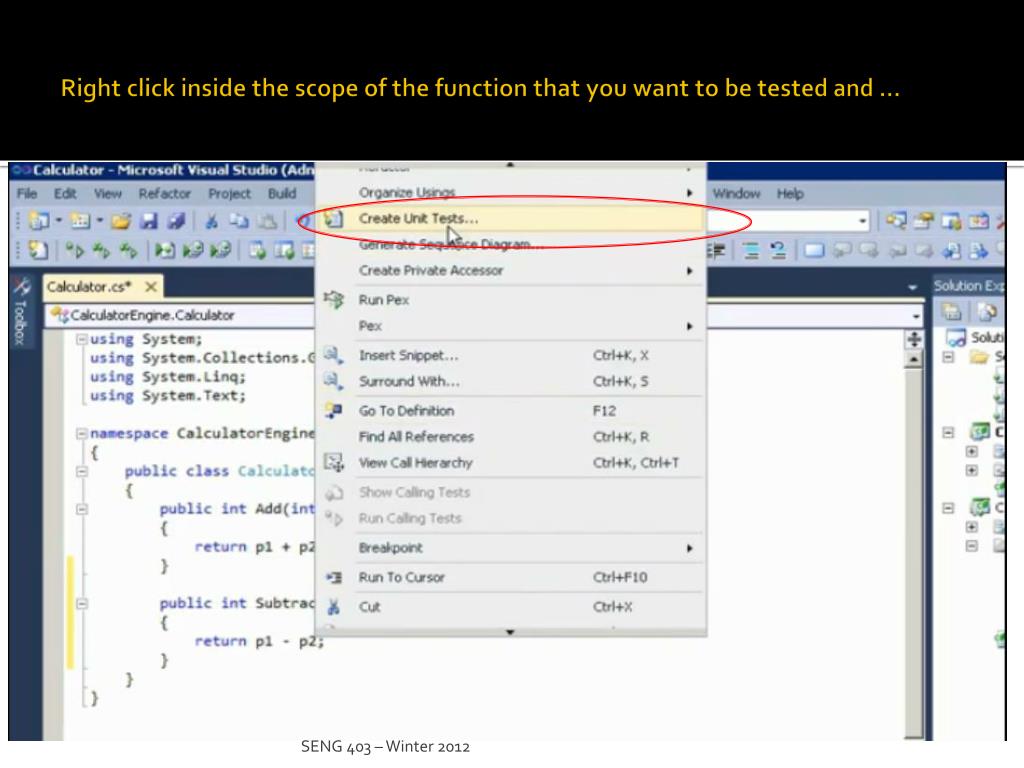Open the Help menu
Viewport: 1024px width, 768px height.
point(790,194)
